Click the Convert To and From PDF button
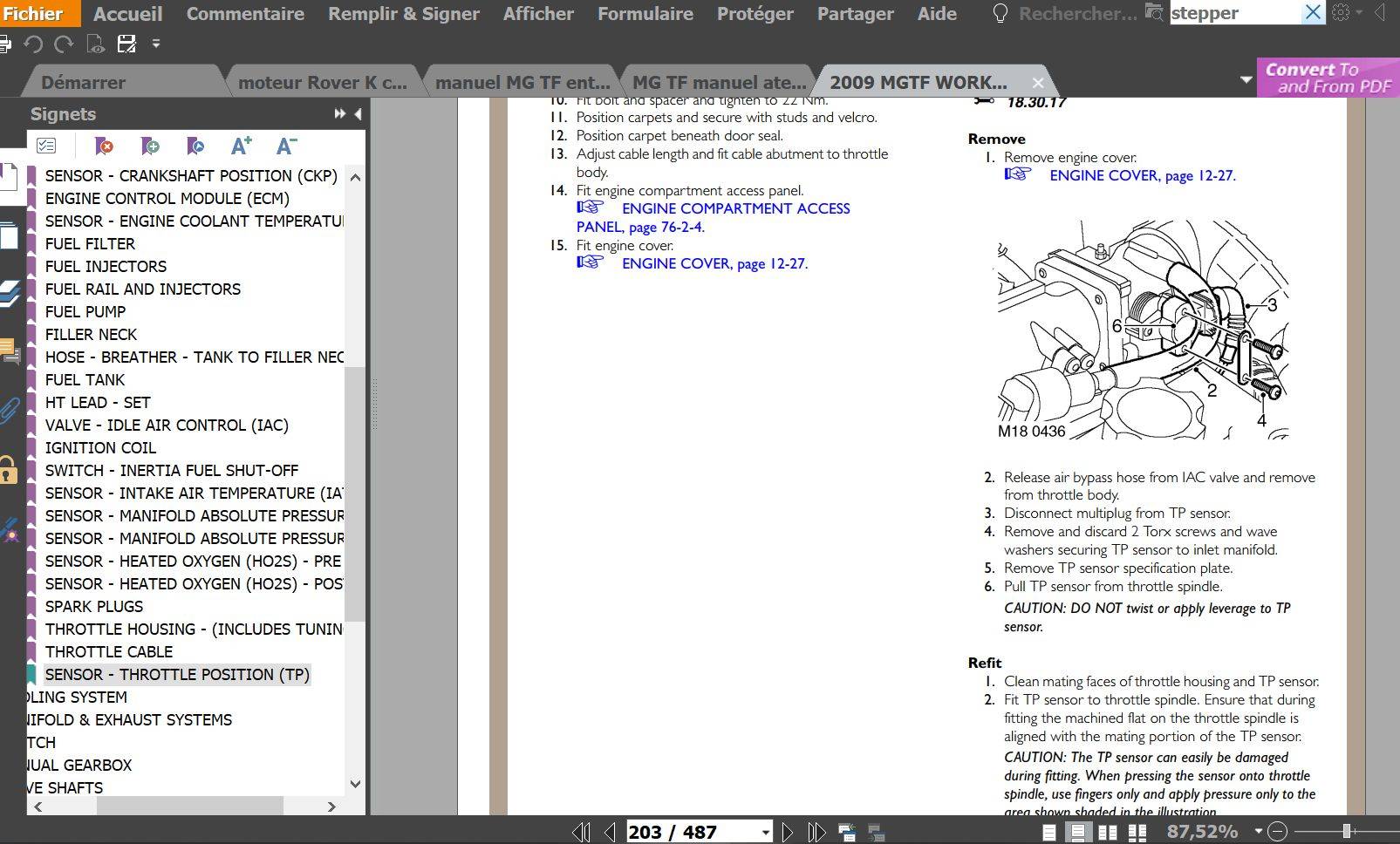Viewport: 1400px width, 844px height. point(1327,78)
